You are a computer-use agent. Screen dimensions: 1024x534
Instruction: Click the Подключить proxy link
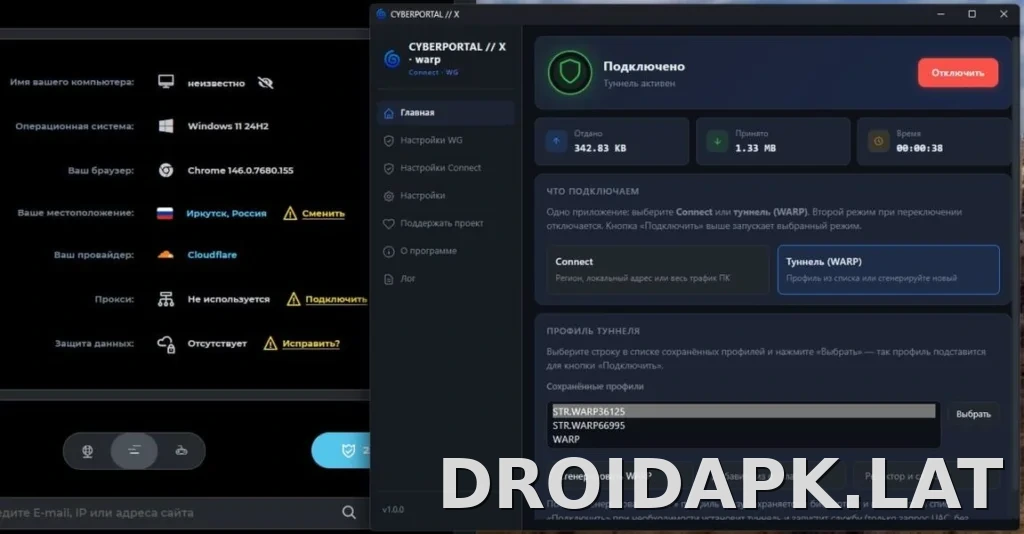336,300
